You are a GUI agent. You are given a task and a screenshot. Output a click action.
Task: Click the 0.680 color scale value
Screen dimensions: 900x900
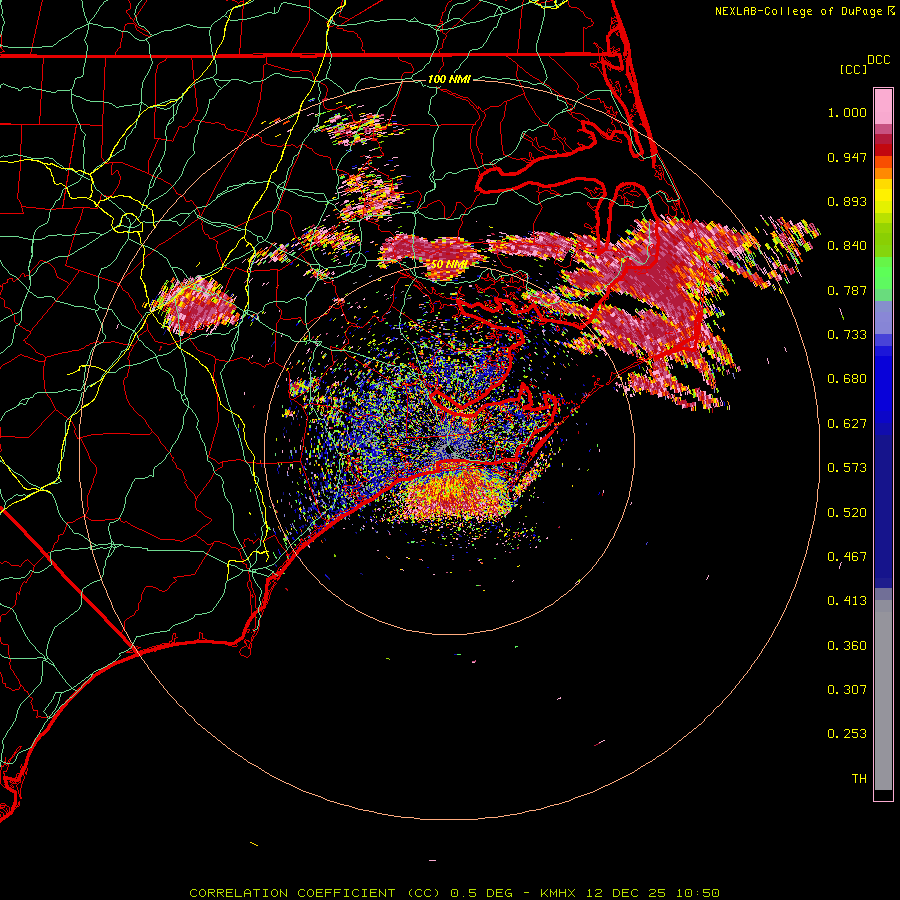click(847, 379)
